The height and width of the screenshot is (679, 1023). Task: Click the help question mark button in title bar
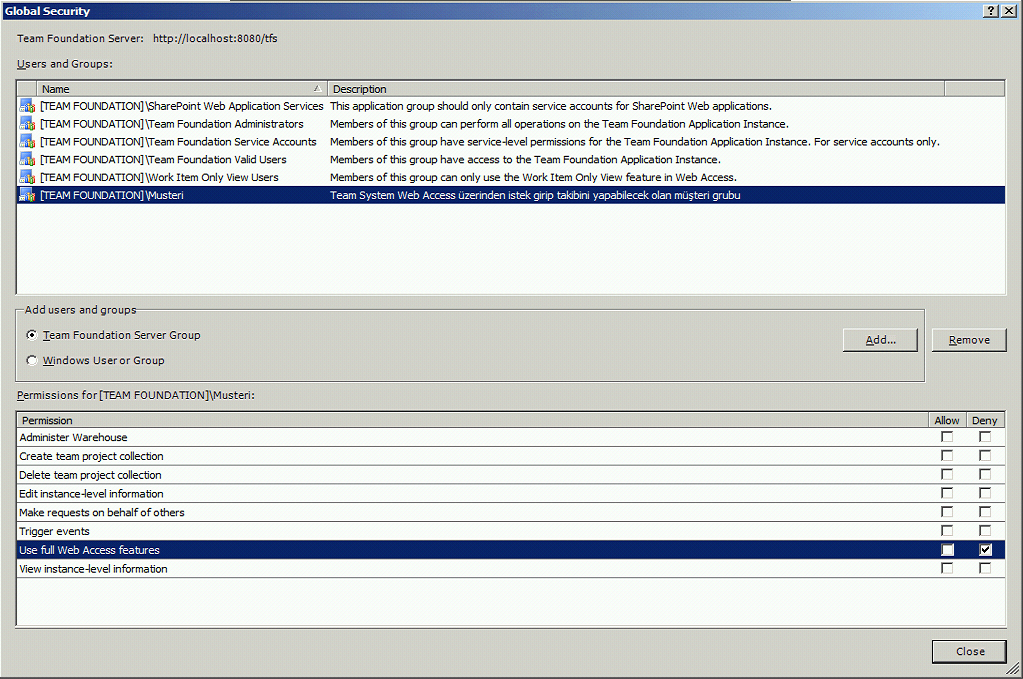pos(990,10)
